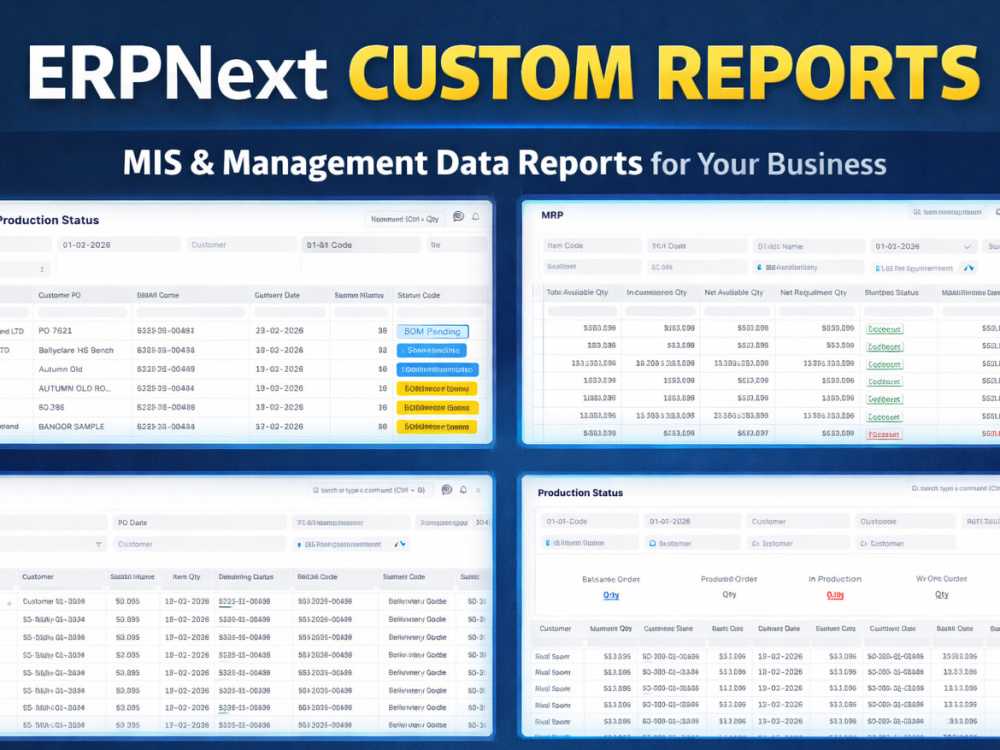Click the bell icon in bottom-left report panel

[x=463, y=490]
